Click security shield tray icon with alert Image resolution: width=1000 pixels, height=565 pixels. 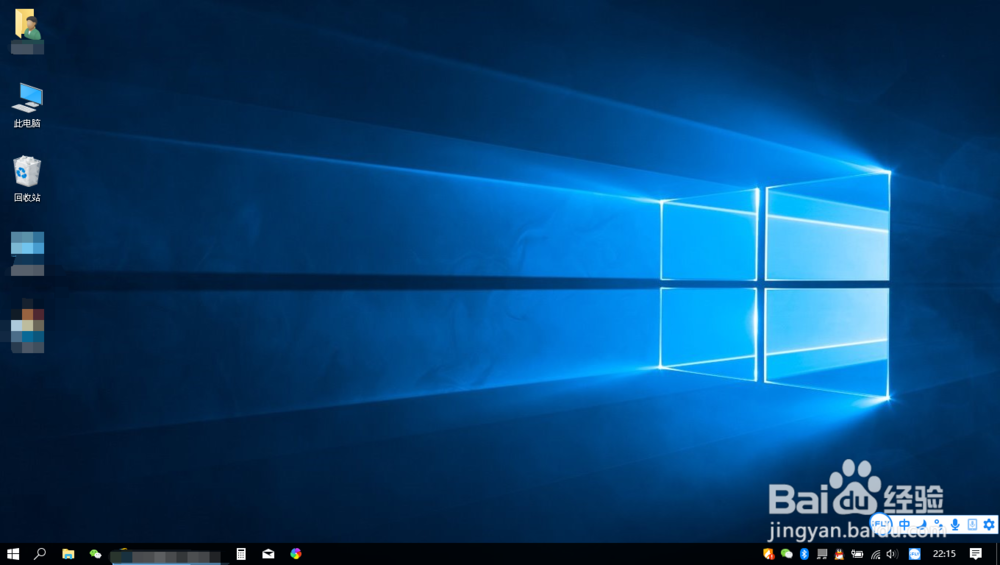tap(768, 554)
